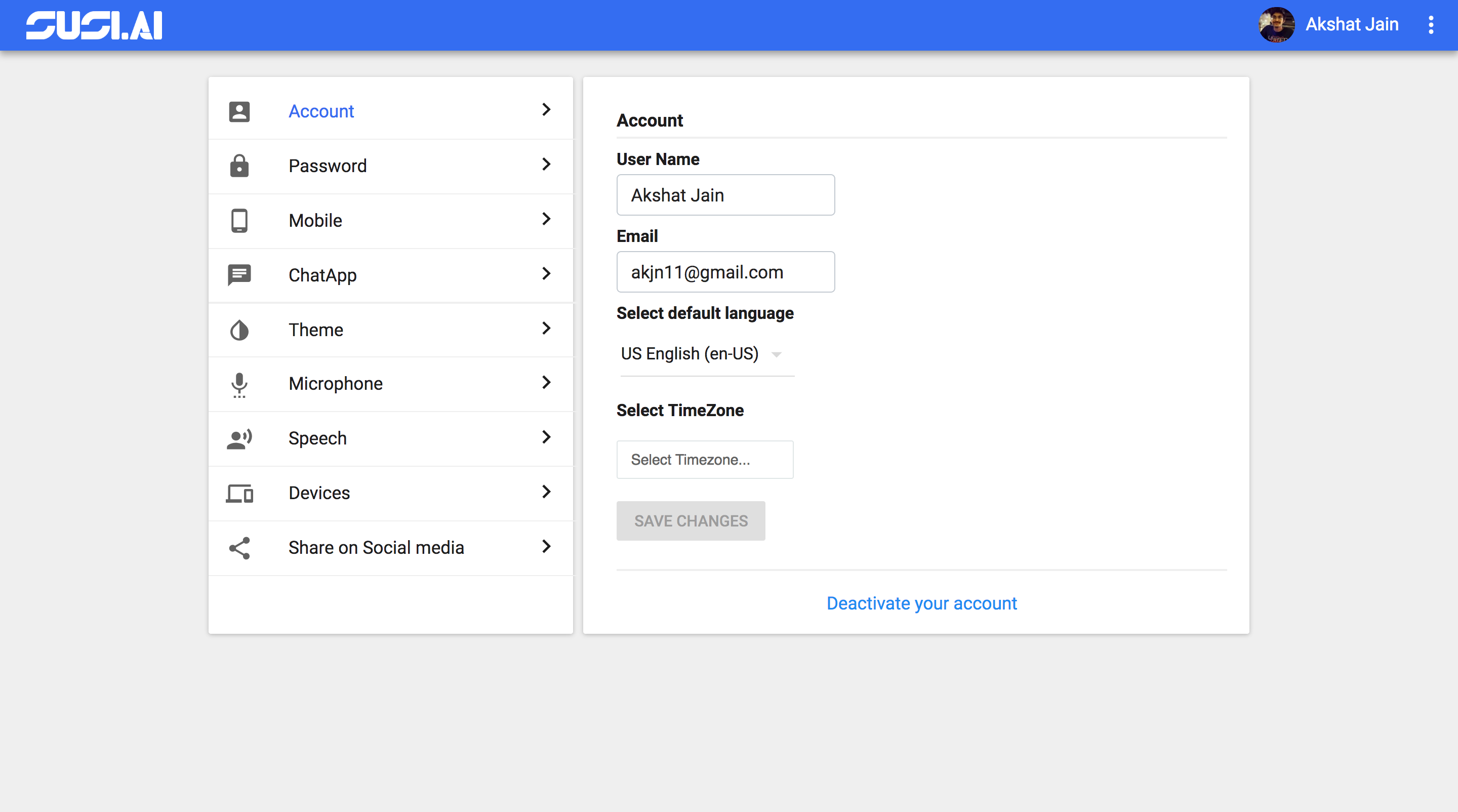Viewport: 1458px width, 812px height.
Task: Click the Deactivate your account link
Action: [921, 603]
